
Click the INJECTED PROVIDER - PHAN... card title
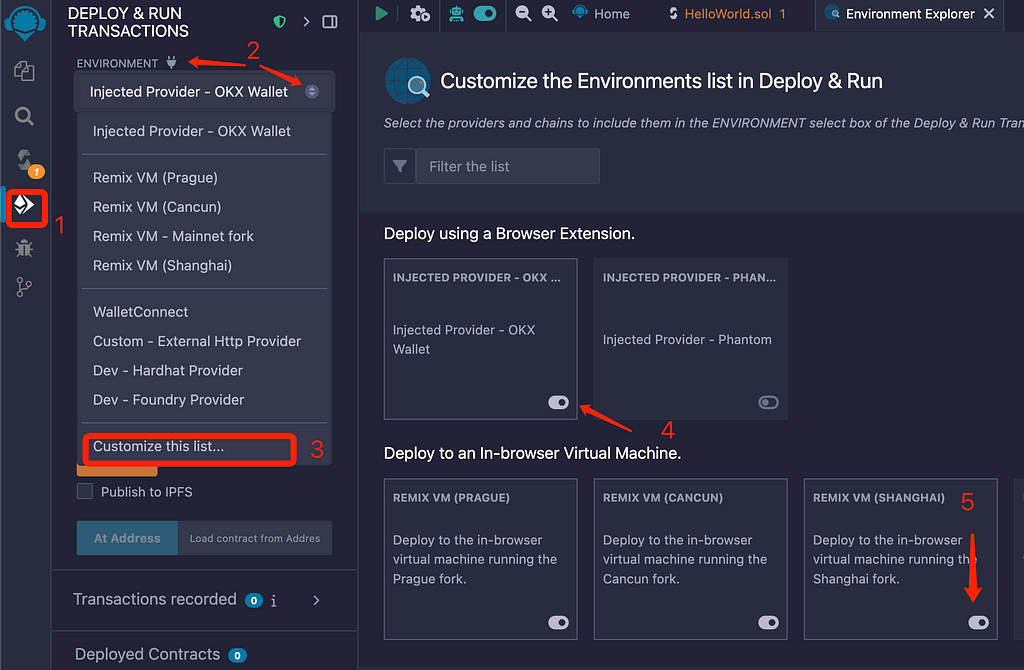click(689, 278)
